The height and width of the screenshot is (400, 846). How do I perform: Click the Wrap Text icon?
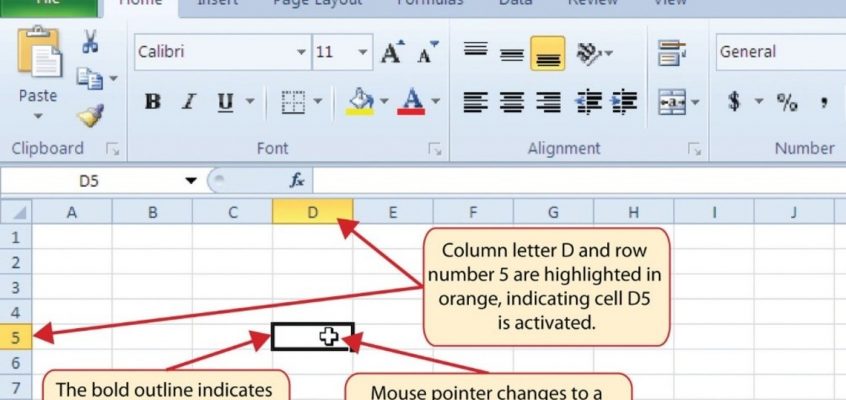(x=672, y=53)
